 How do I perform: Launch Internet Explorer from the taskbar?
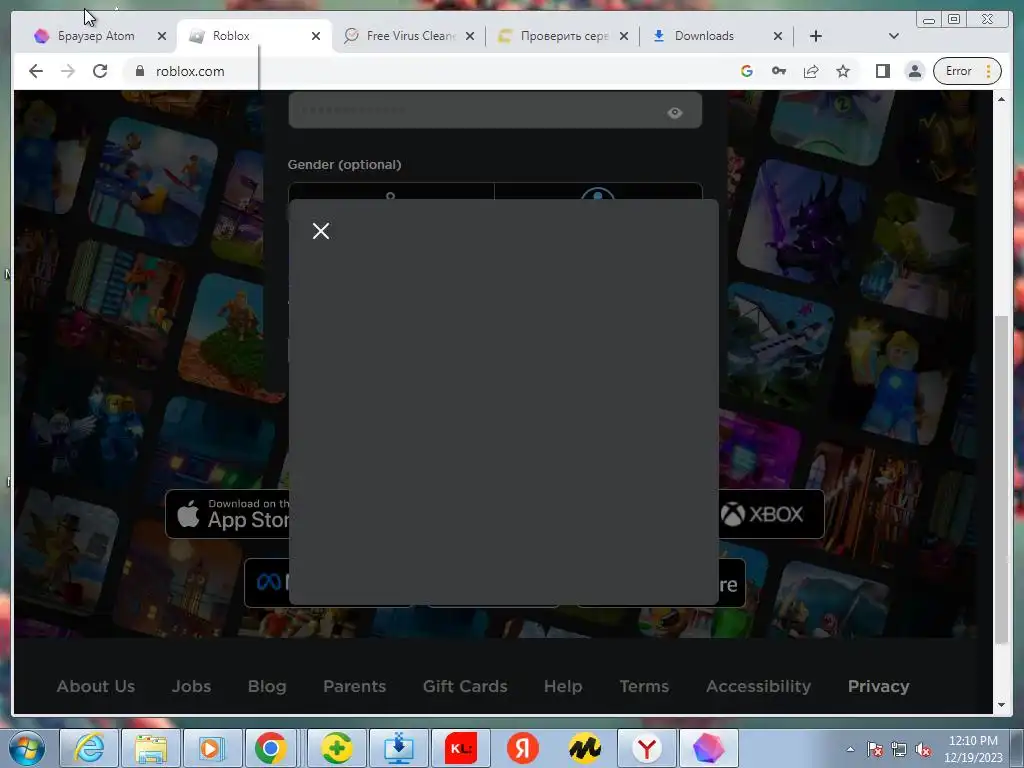pos(89,748)
